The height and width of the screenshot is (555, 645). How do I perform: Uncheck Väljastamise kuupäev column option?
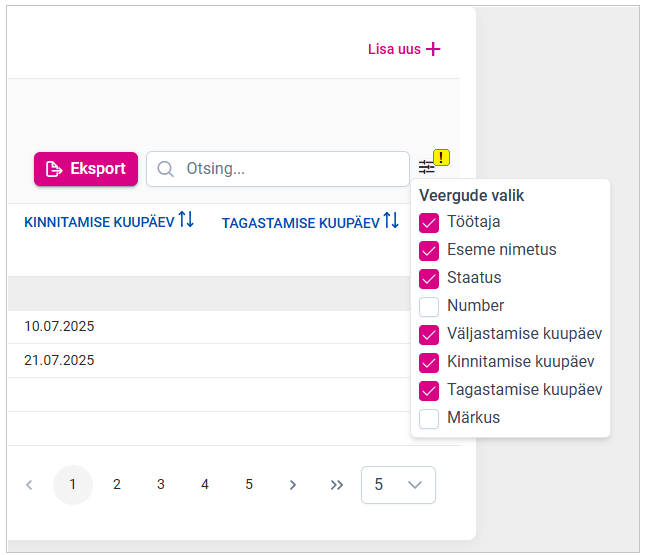pyautogui.click(x=429, y=334)
